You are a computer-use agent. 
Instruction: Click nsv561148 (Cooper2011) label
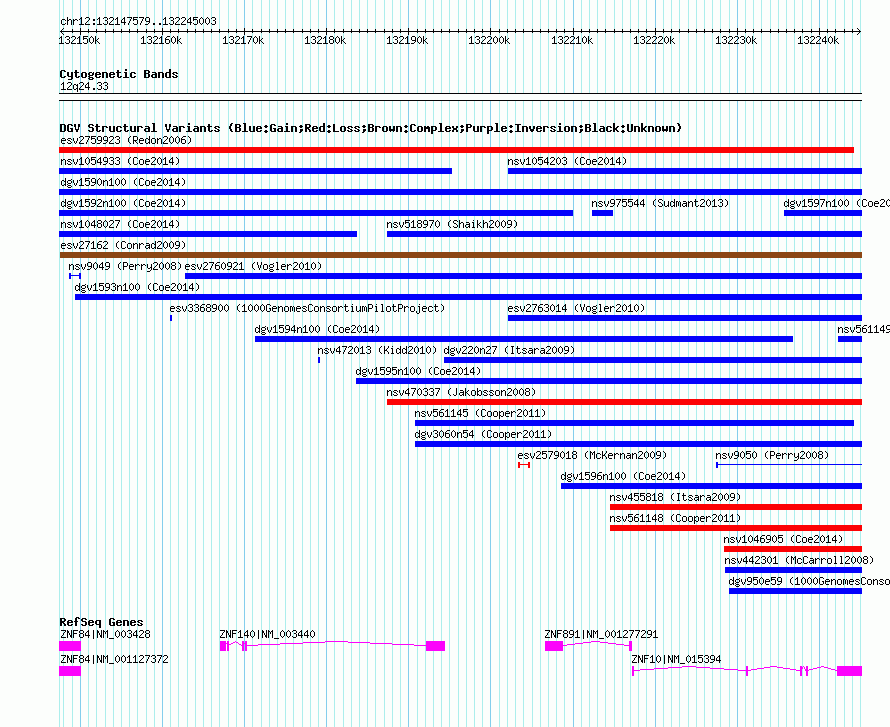(675, 518)
